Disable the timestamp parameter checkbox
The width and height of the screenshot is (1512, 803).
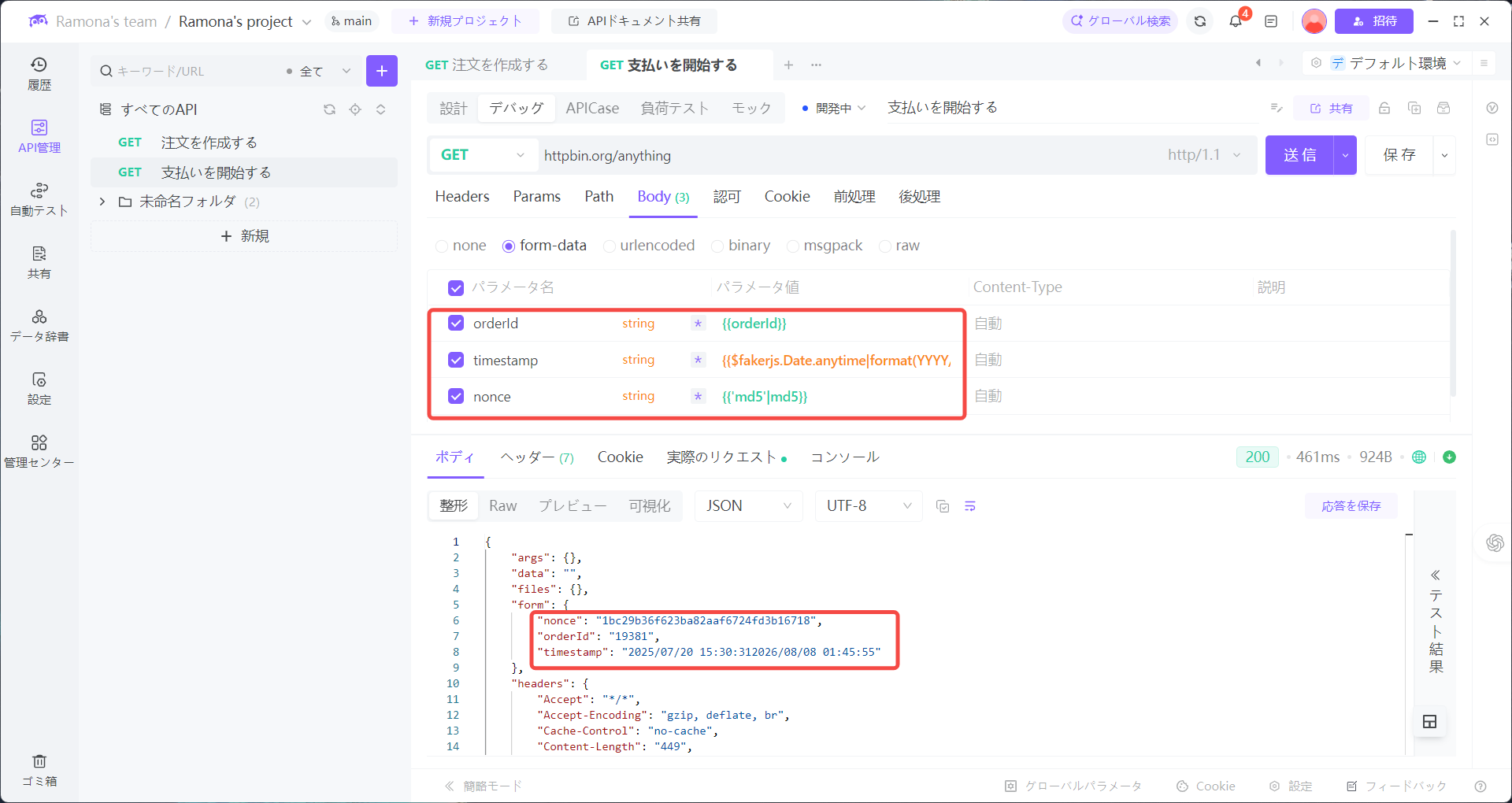click(x=456, y=360)
